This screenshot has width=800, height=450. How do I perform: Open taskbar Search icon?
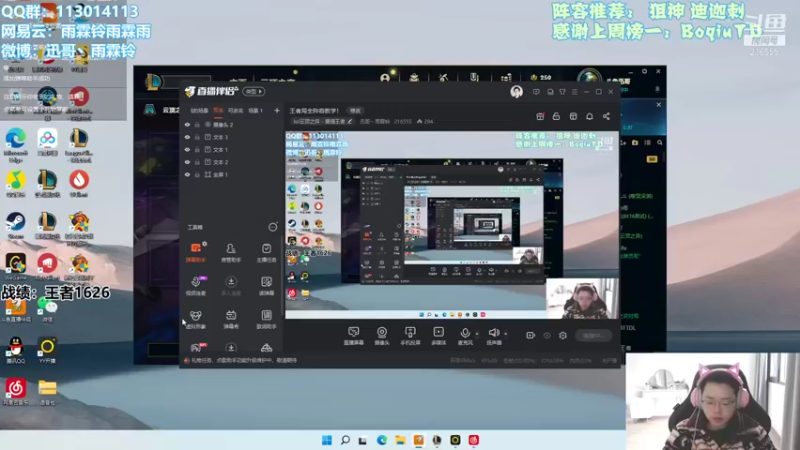[x=345, y=440]
